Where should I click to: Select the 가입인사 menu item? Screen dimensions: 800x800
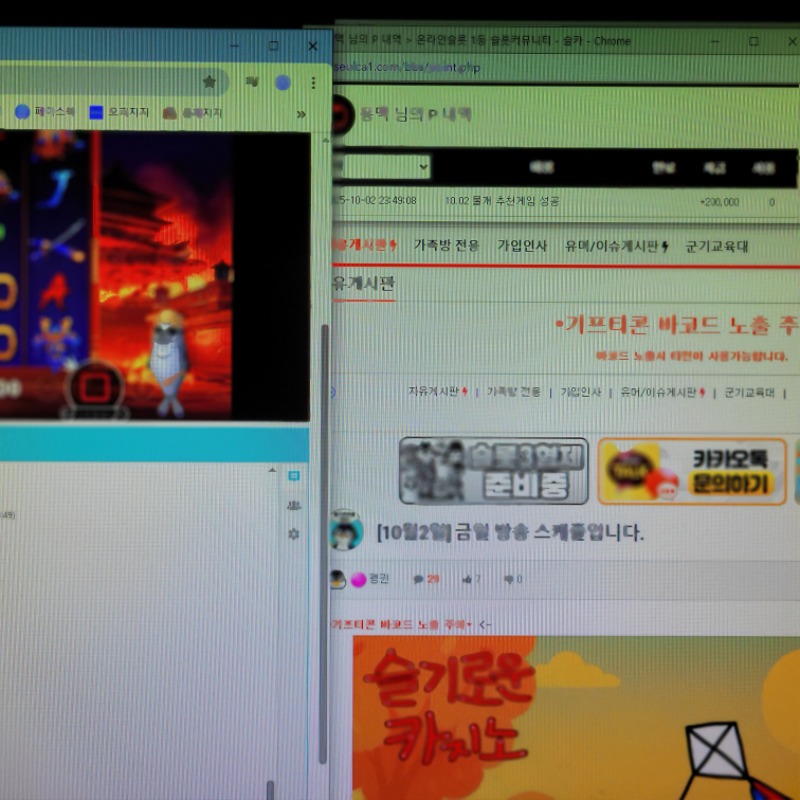522,246
